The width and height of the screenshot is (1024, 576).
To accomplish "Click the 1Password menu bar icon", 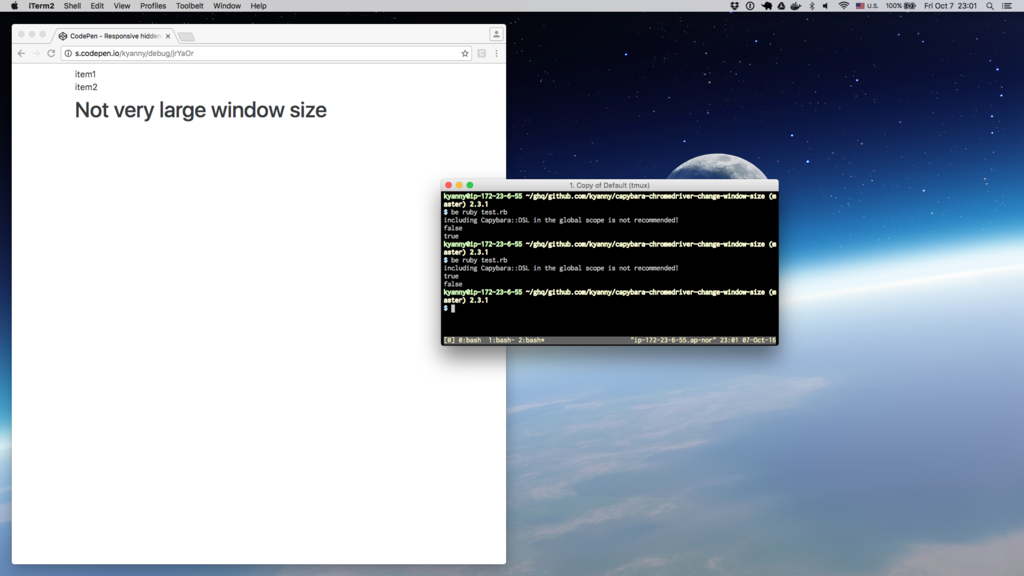I will click(750, 6).
